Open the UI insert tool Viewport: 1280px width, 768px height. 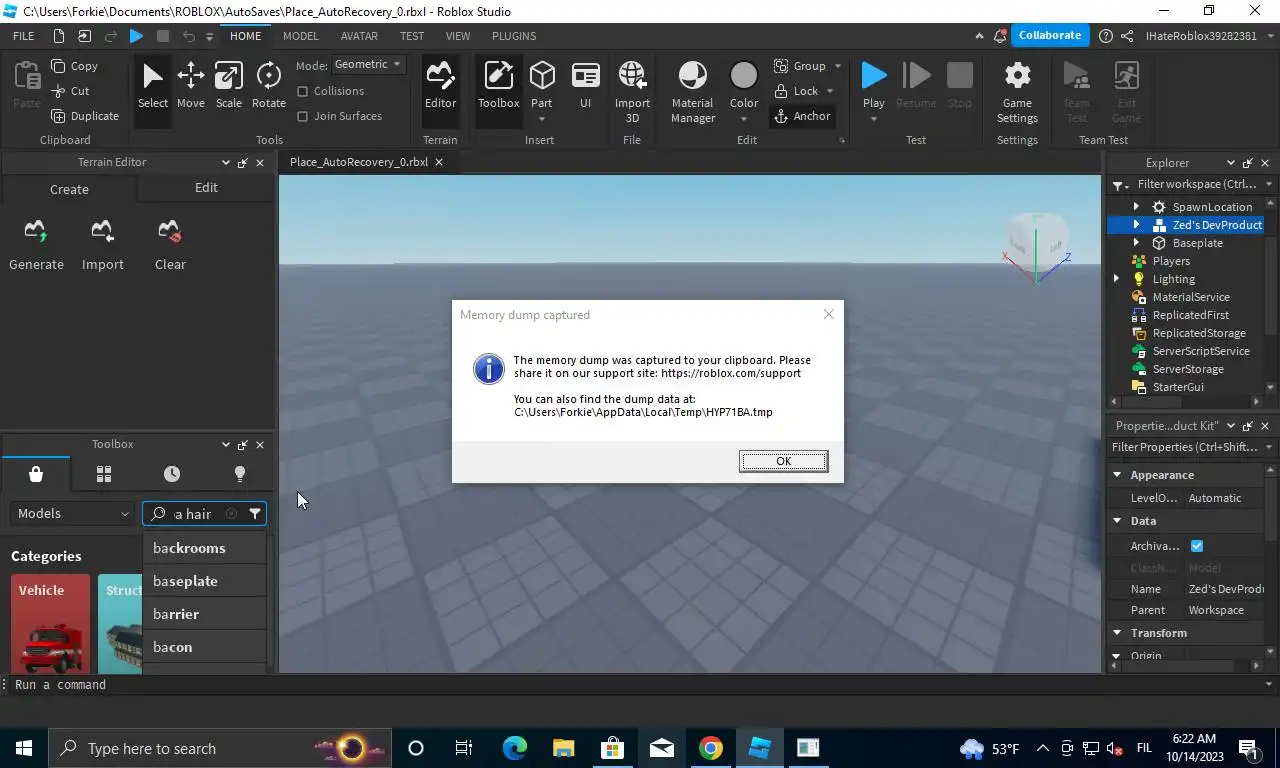[x=585, y=85]
